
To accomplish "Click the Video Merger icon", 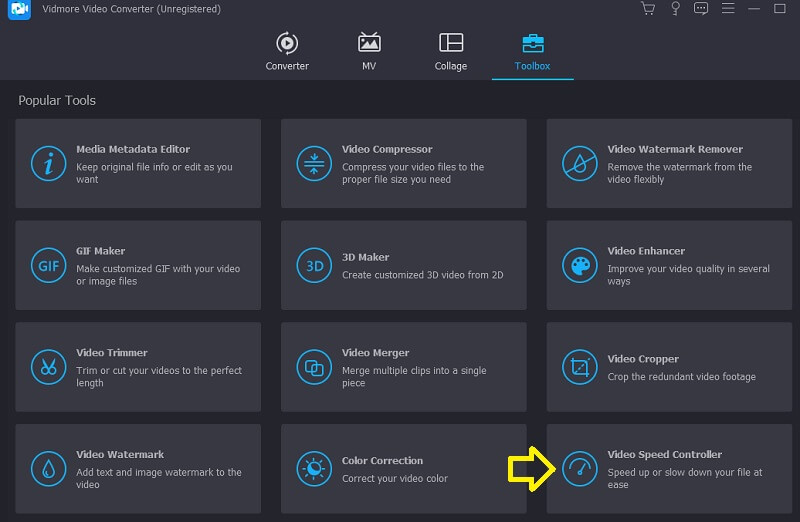I will [314, 367].
